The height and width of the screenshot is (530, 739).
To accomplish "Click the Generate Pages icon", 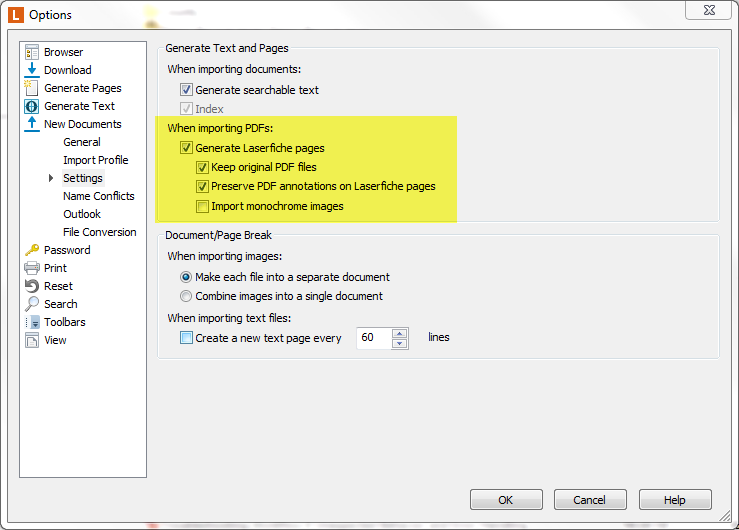I will (x=32, y=88).
